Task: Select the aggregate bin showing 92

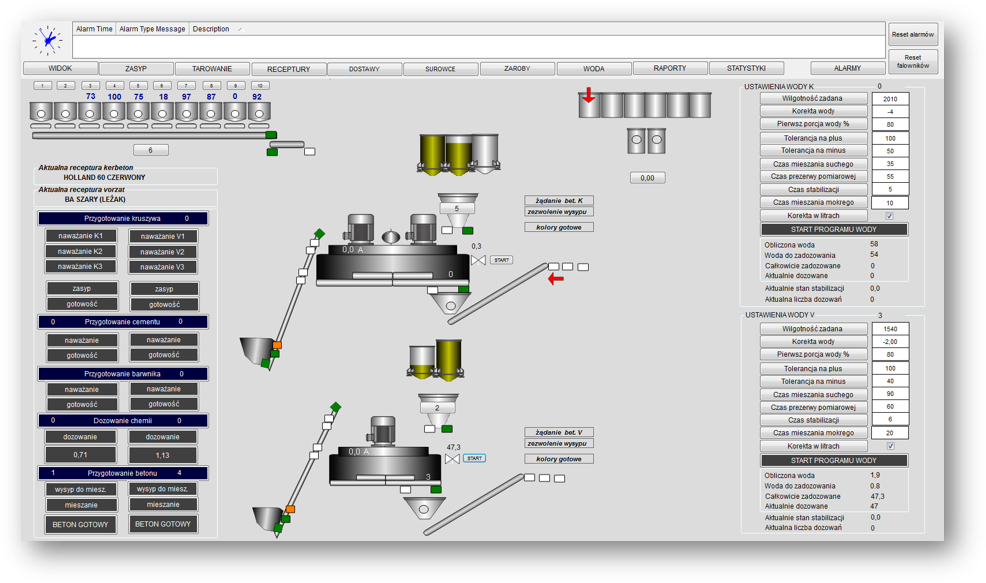Action: [x=259, y=112]
